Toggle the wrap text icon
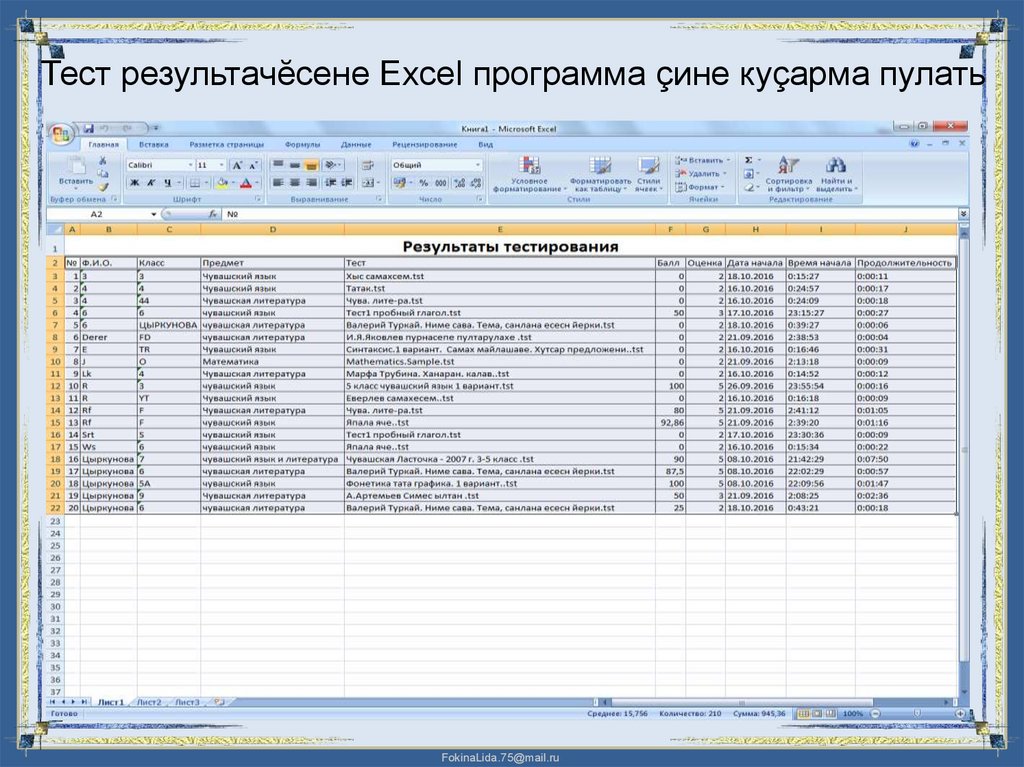This screenshot has width=1024, height=767. click(x=368, y=165)
